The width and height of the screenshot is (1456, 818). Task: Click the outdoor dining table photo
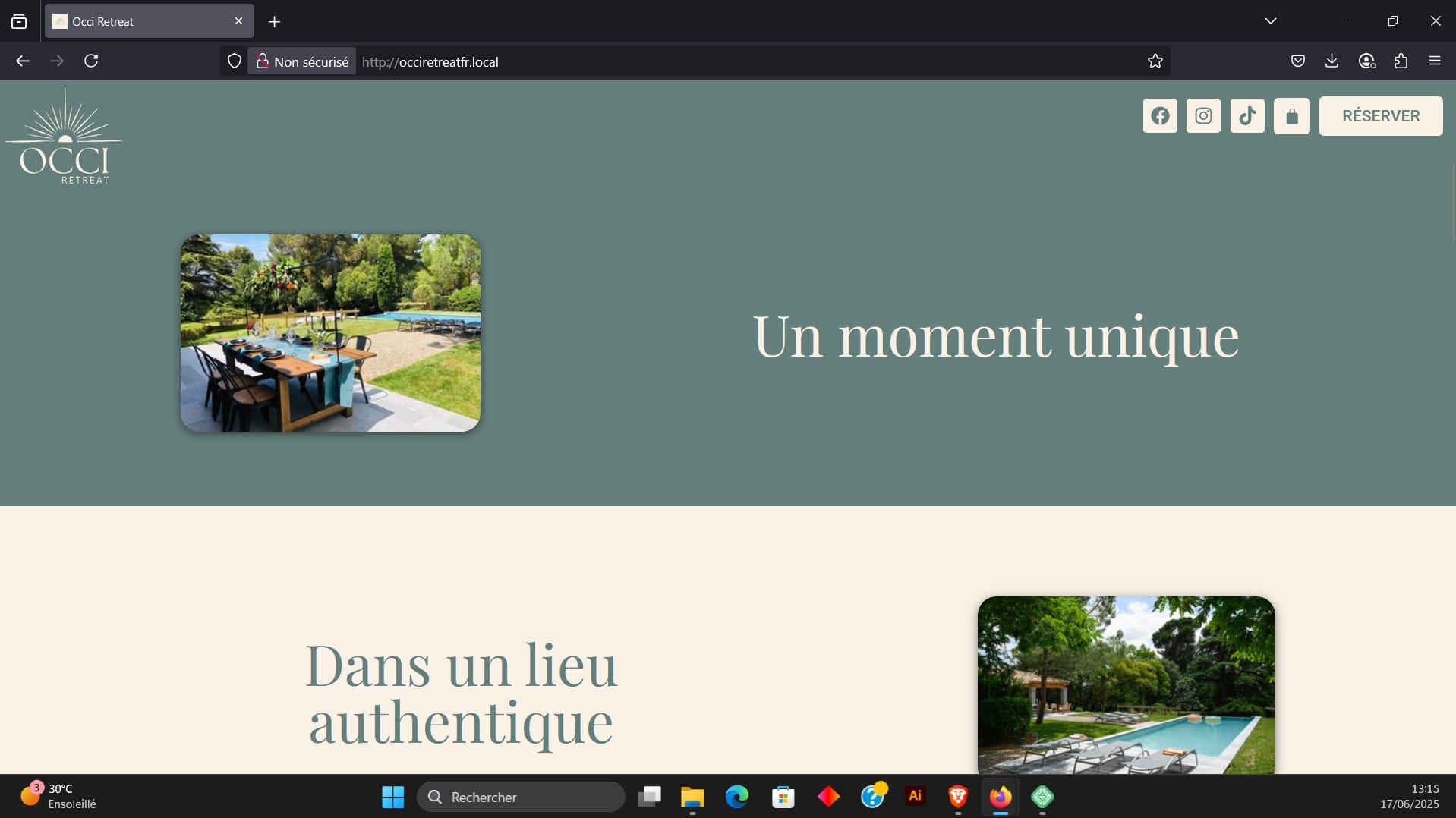click(330, 333)
